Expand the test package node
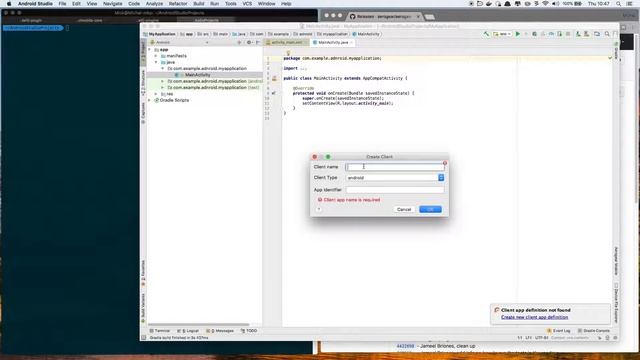This screenshot has width=640, height=360. (162, 87)
